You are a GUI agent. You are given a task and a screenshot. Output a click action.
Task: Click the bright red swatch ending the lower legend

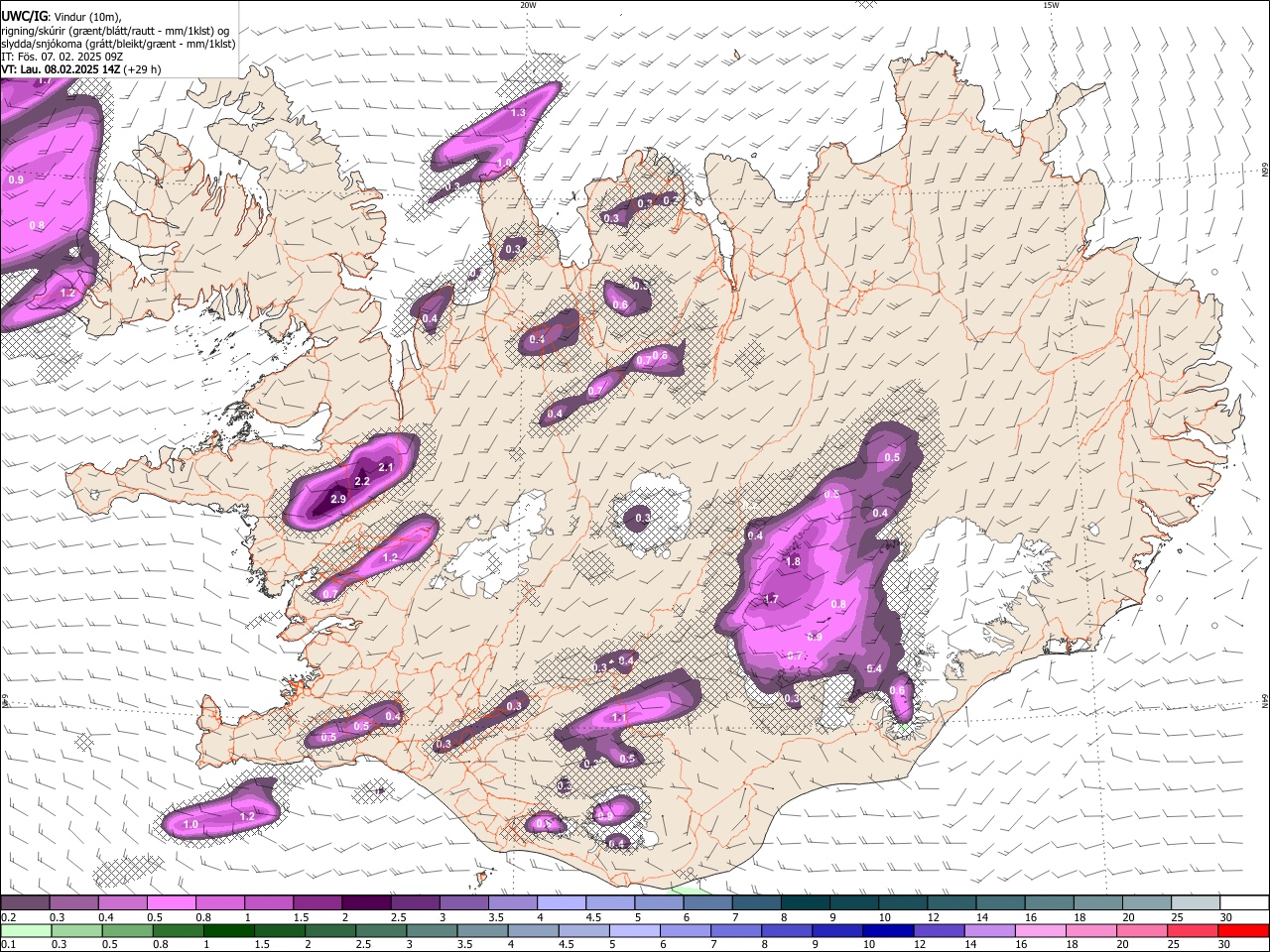(1243, 931)
